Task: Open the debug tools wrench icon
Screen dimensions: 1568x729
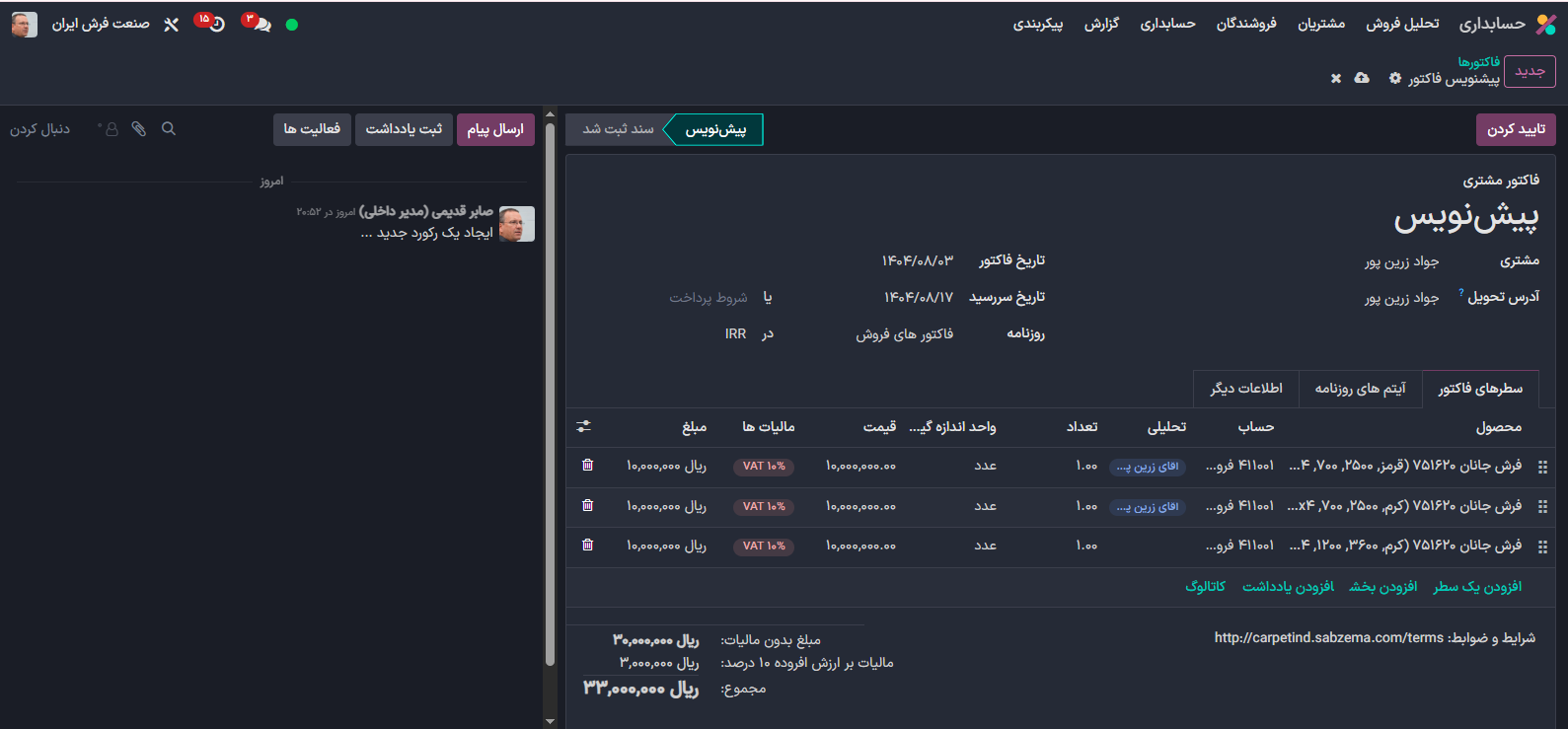Action: pyautogui.click(x=172, y=25)
